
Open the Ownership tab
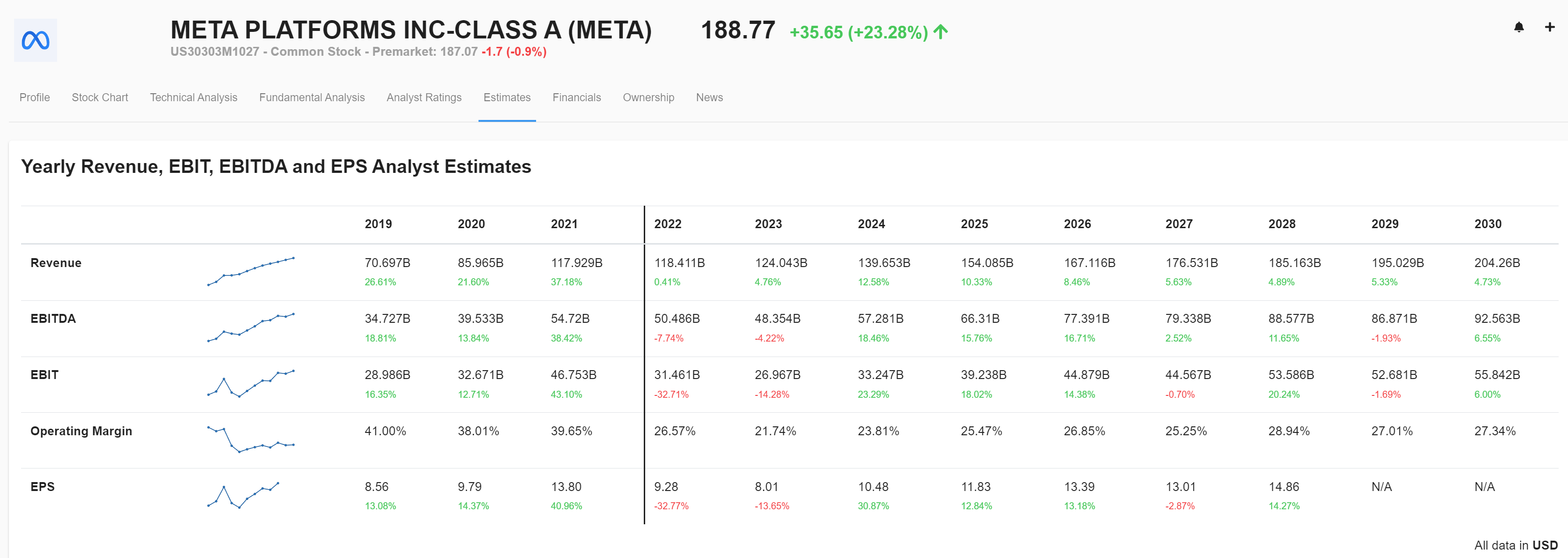coord(648,97)
